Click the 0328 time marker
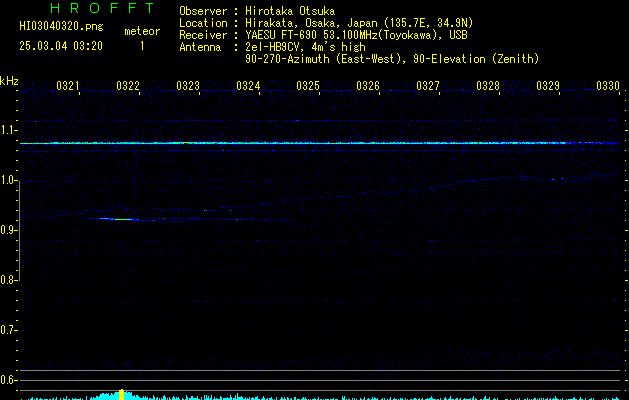Image resolution: width=629 pixels, height=400 pixels. (488, 86)
